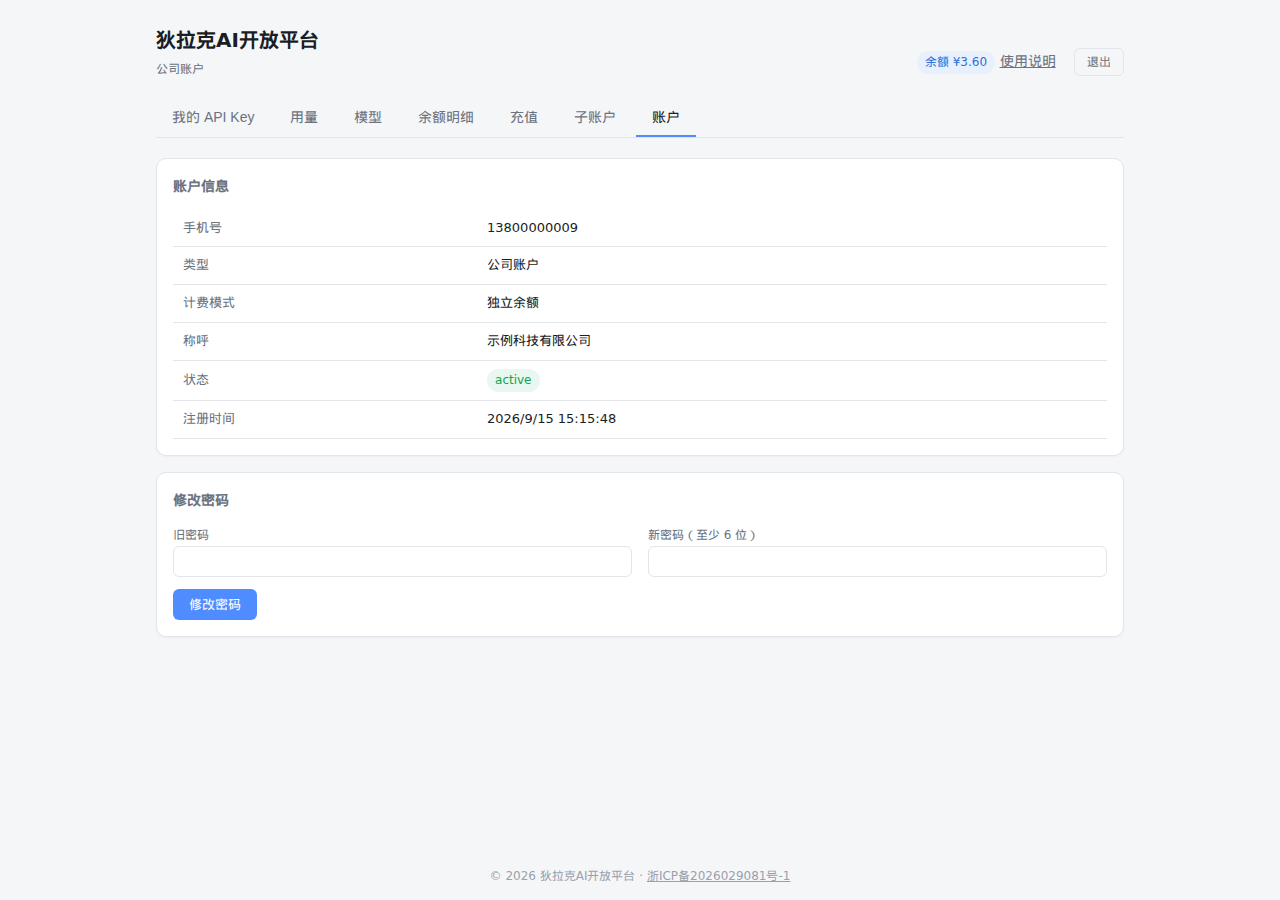Open the 充值 tab

pos(524,117)
